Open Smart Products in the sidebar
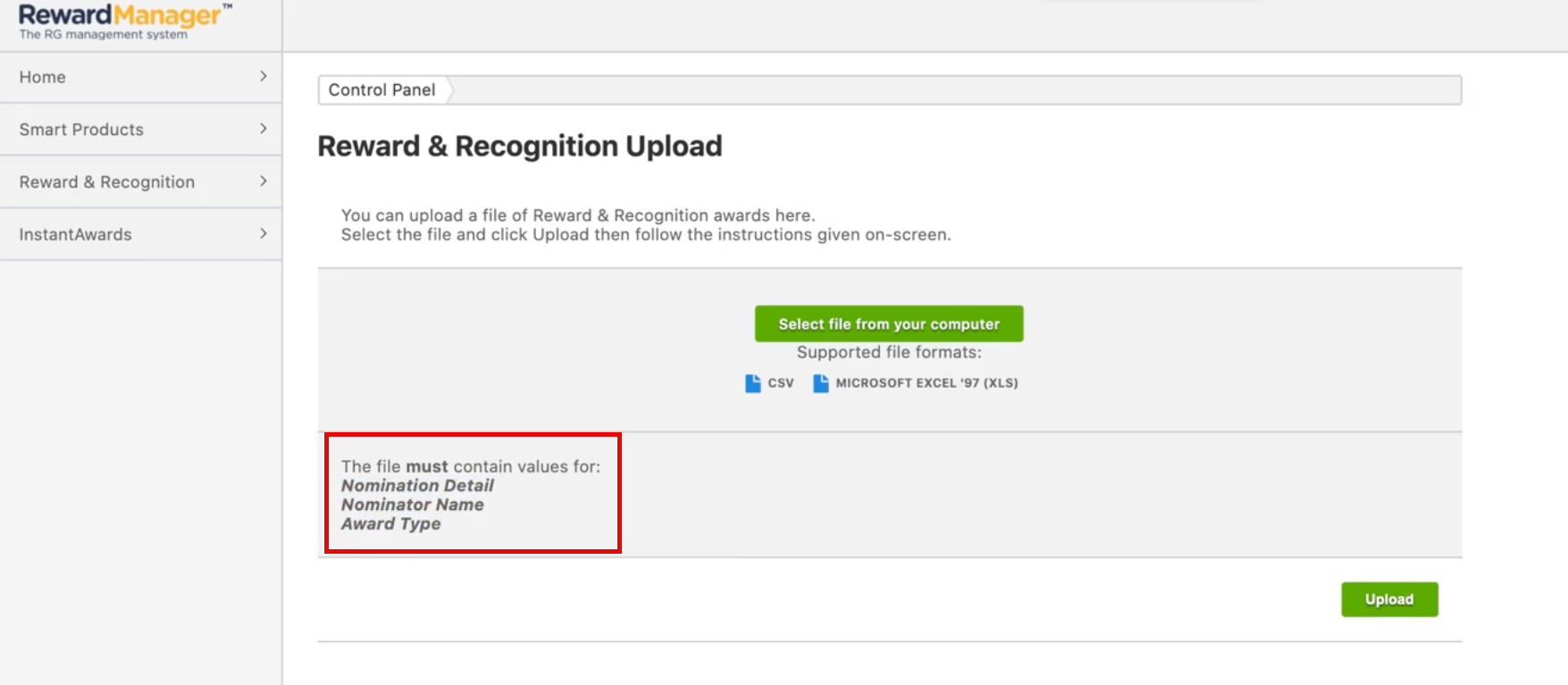The height and width of the screenshot is (685, 1568). tap(81, 129)
